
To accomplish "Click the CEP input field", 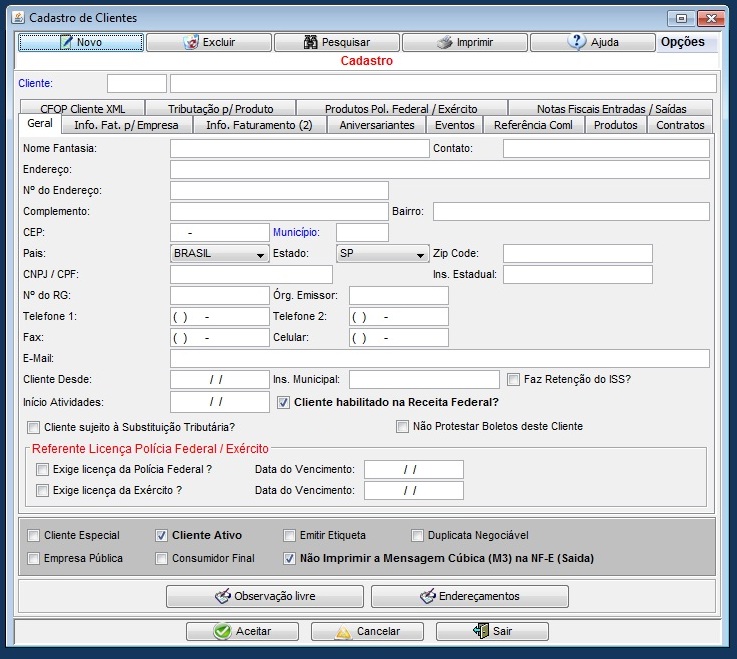I will click(x=220, y=233).
